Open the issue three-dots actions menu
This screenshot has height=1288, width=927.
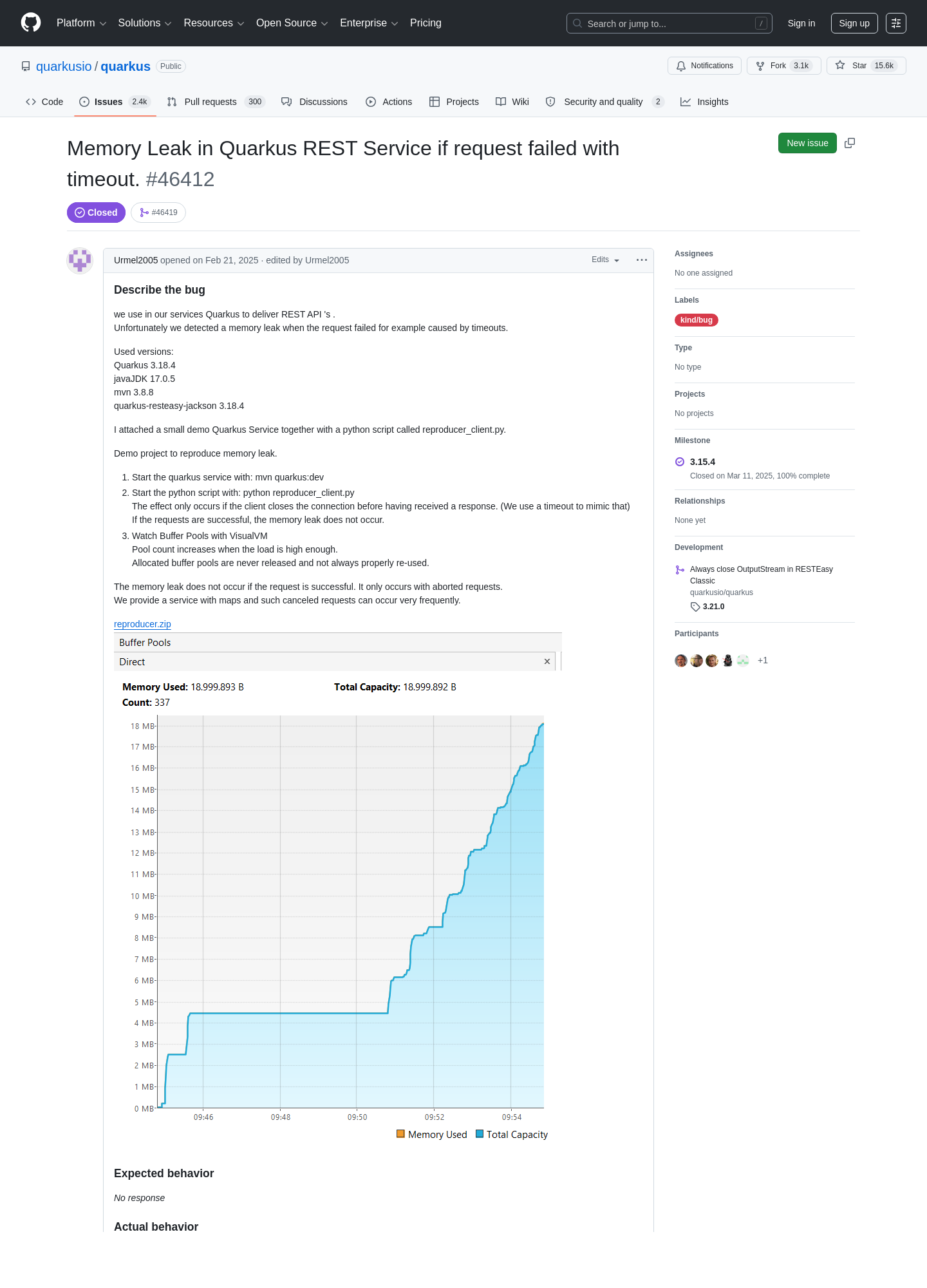coord(642,260)
